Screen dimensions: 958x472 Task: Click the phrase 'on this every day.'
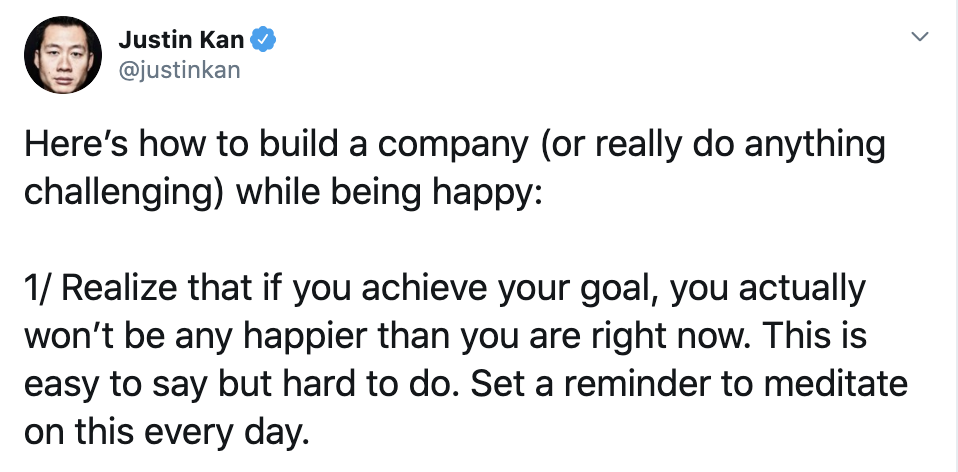click(x=164, y=433)
